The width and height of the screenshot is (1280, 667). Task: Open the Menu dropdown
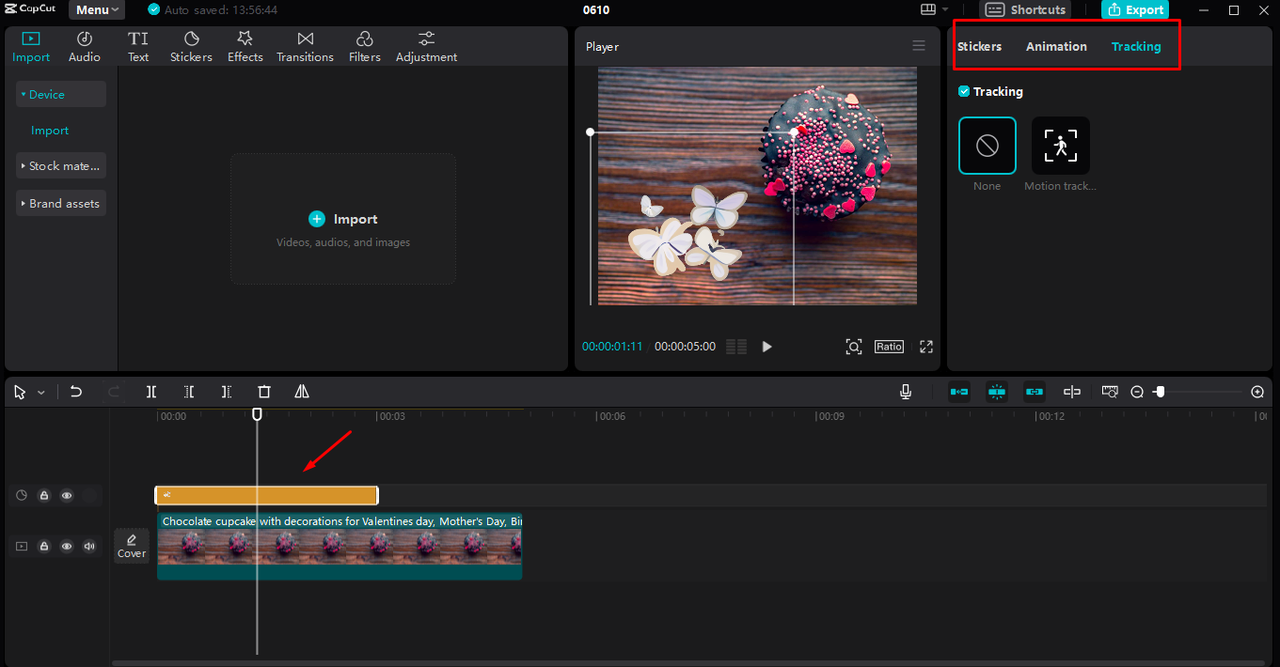click(97, 10)
